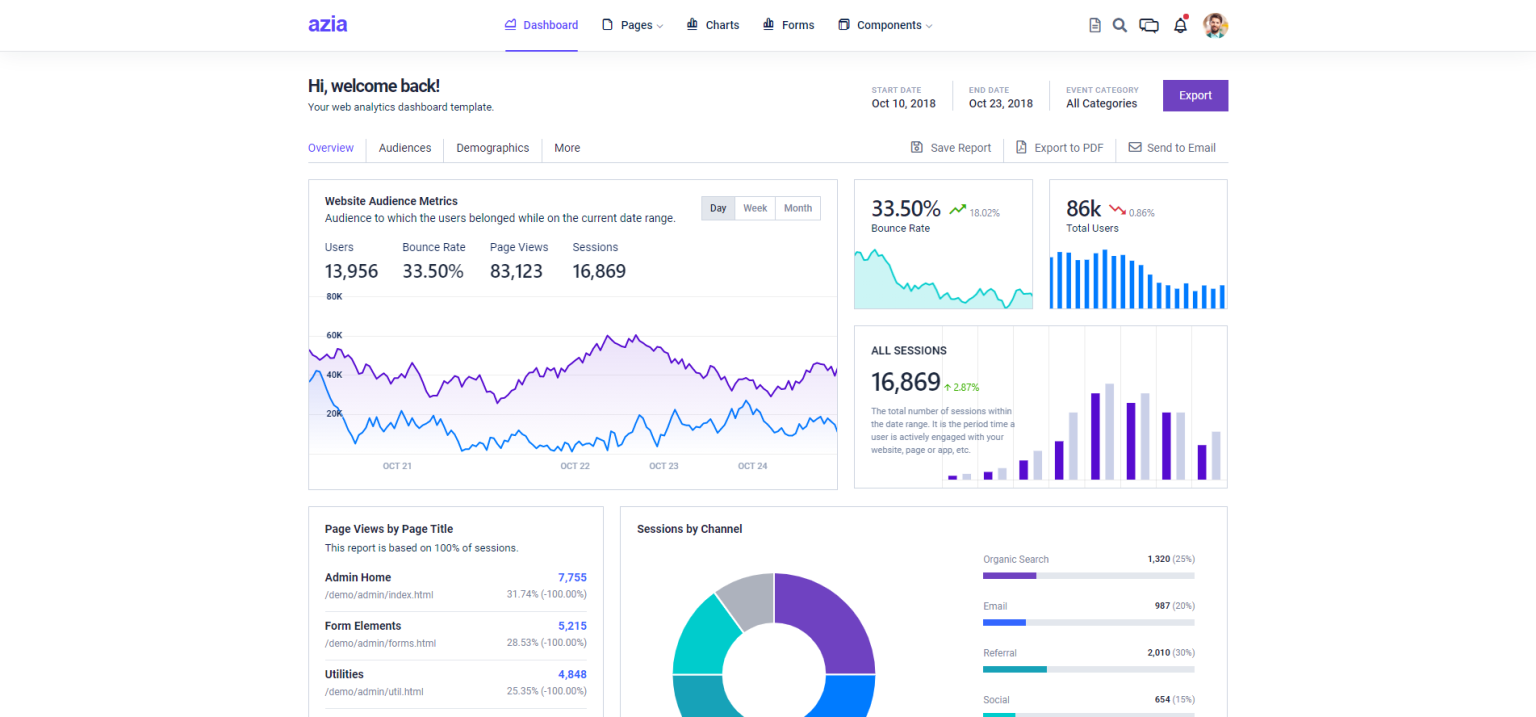This screenshot has height=717, width=1536.
Task: Switch to the Audiences tab
Action: pyautogui.click(x=404, y=147)
